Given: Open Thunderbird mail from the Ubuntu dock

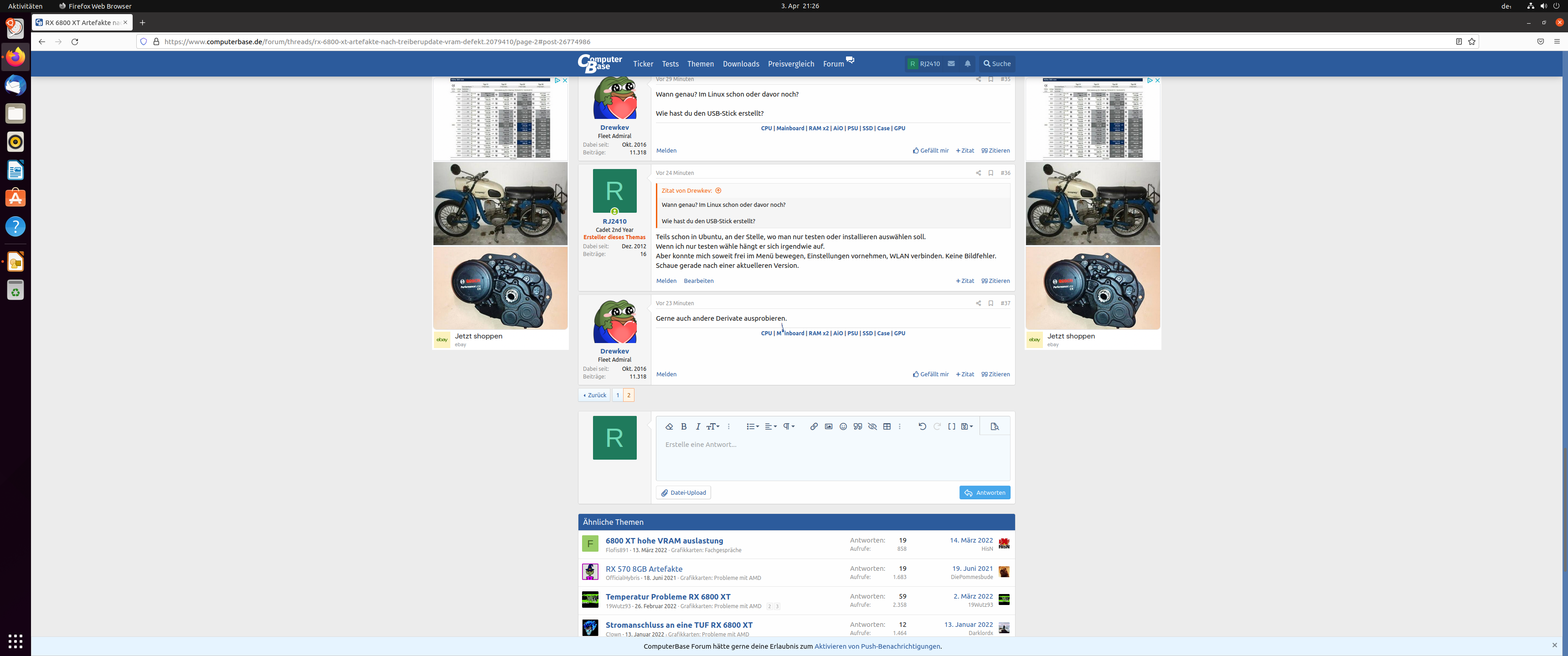Looking at the screenshot, I should click(x=15, y=86).
